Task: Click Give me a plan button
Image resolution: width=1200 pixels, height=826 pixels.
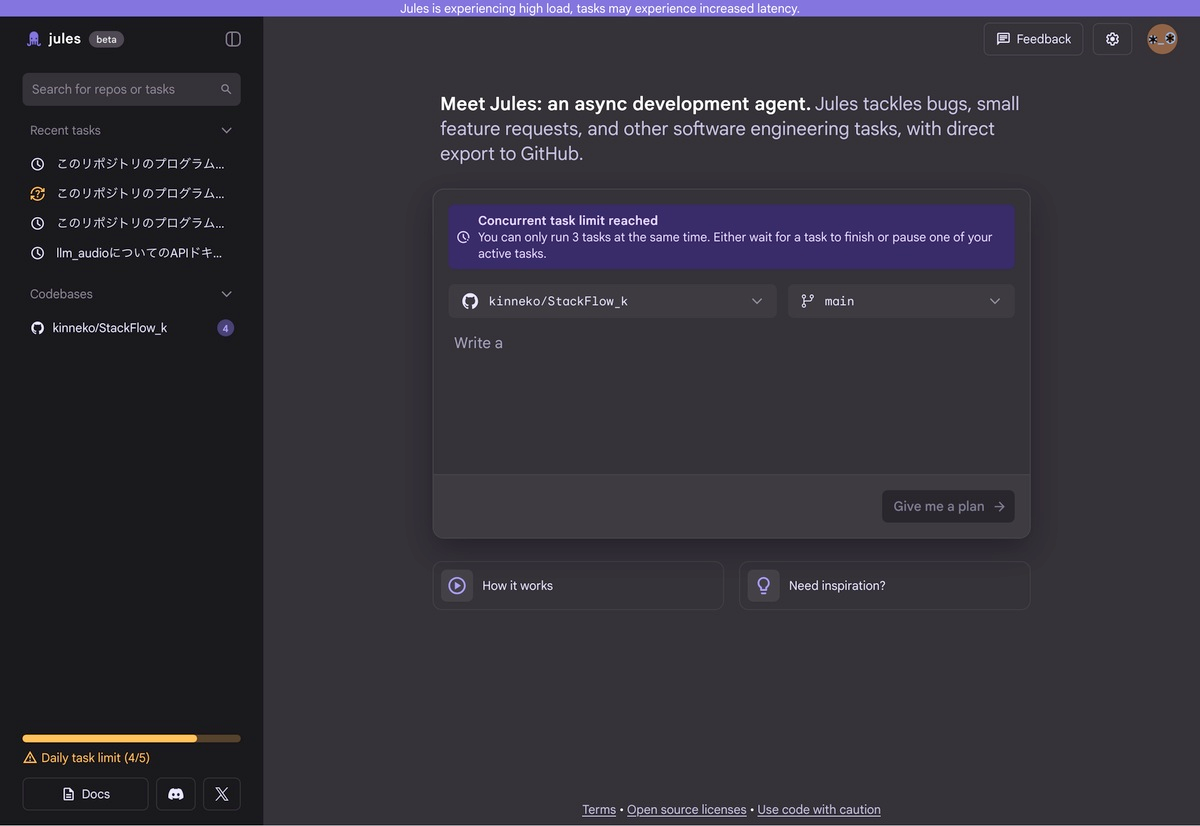Action: (x=948, y=506)
